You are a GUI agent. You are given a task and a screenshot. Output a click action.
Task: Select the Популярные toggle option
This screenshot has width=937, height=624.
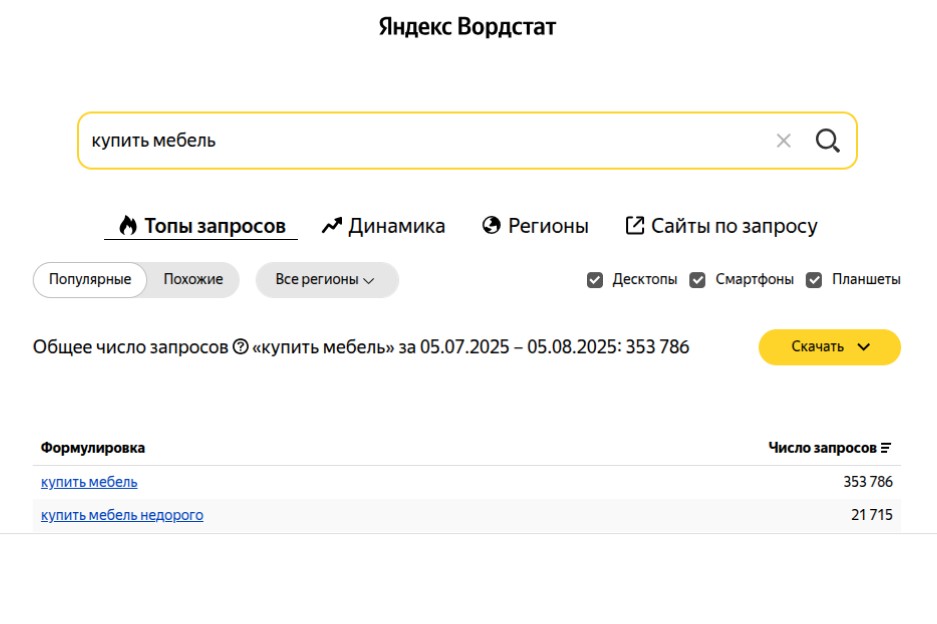click(90, 279)
